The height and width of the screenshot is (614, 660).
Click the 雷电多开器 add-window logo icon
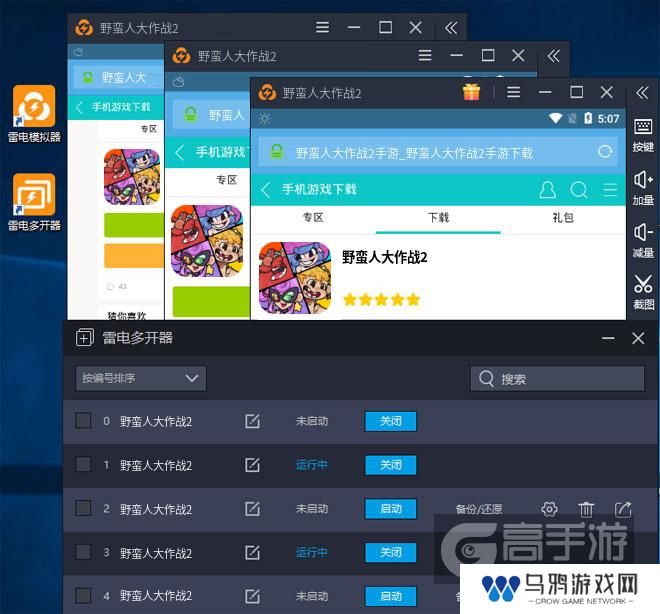85,338
